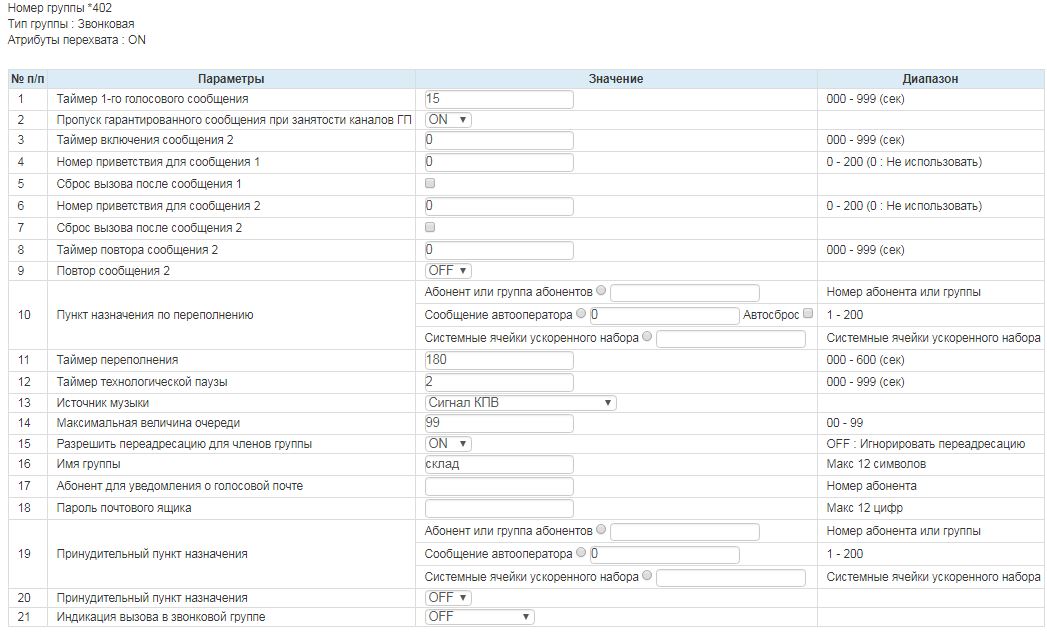Focus the Таймер переполнения input showing 180
This screenshot has width=1047, height=635.
point(499,360)
